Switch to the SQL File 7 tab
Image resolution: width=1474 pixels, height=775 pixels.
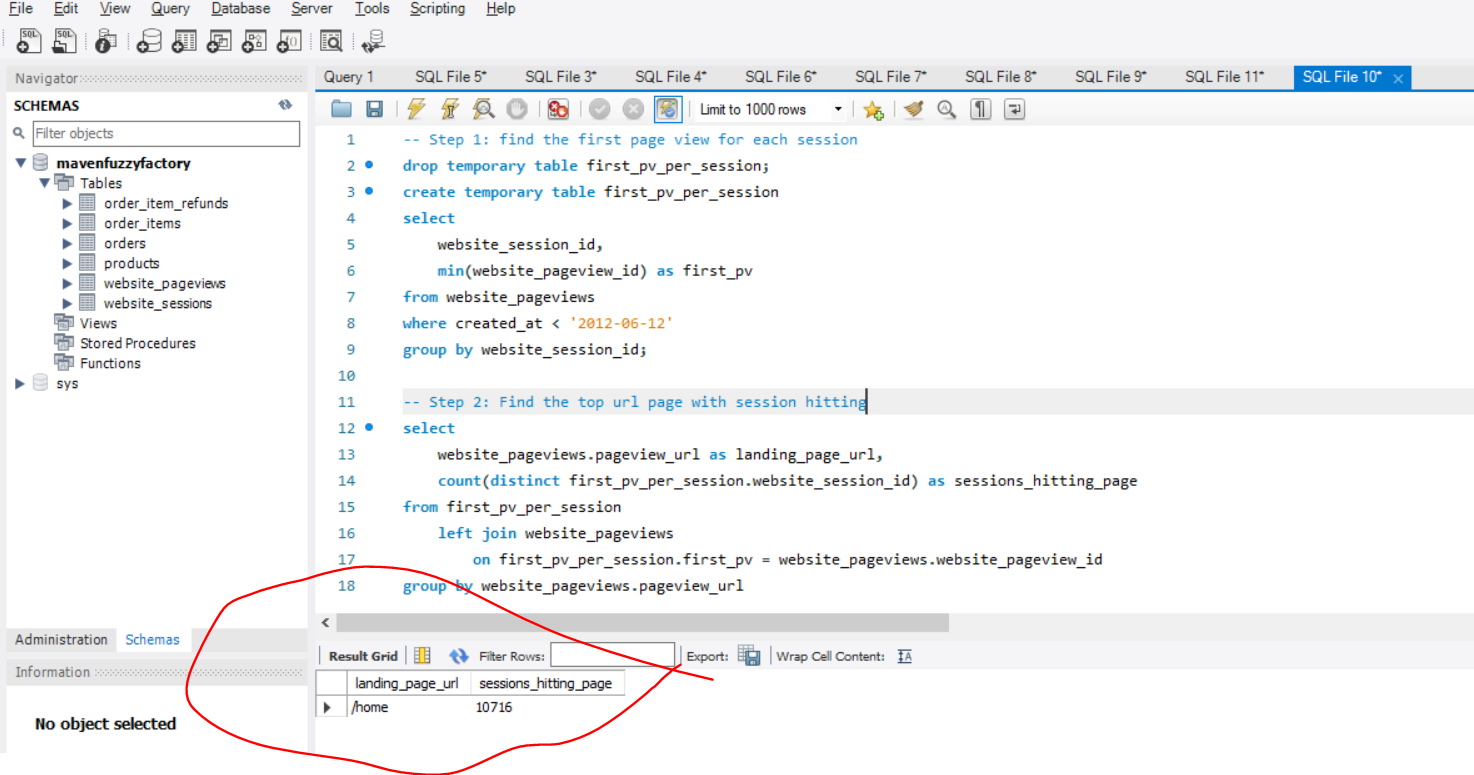pyautogui.click(x=891, y=77)
